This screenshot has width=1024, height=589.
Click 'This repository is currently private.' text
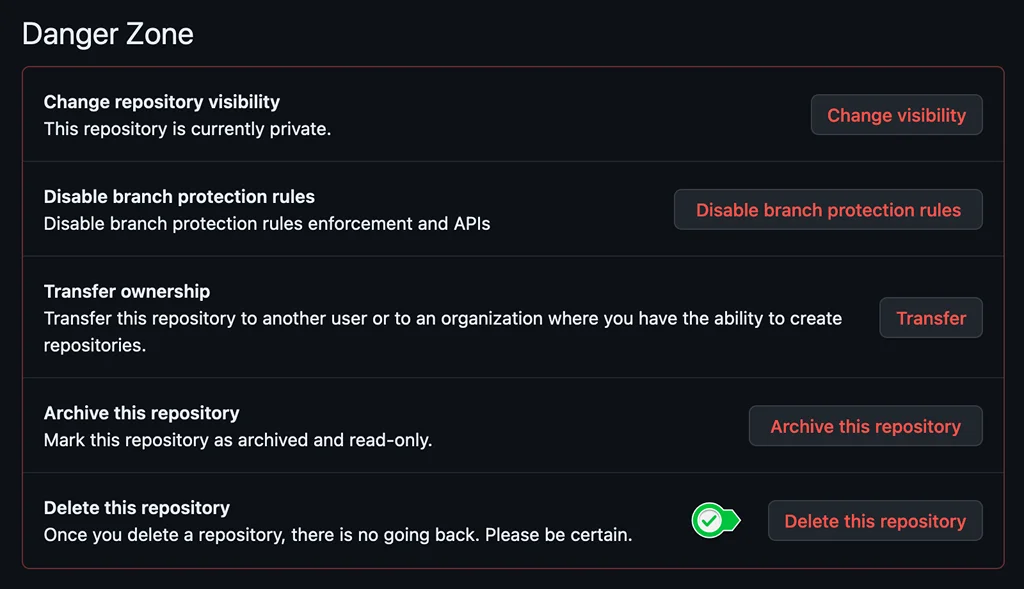(x=187, y=129)
